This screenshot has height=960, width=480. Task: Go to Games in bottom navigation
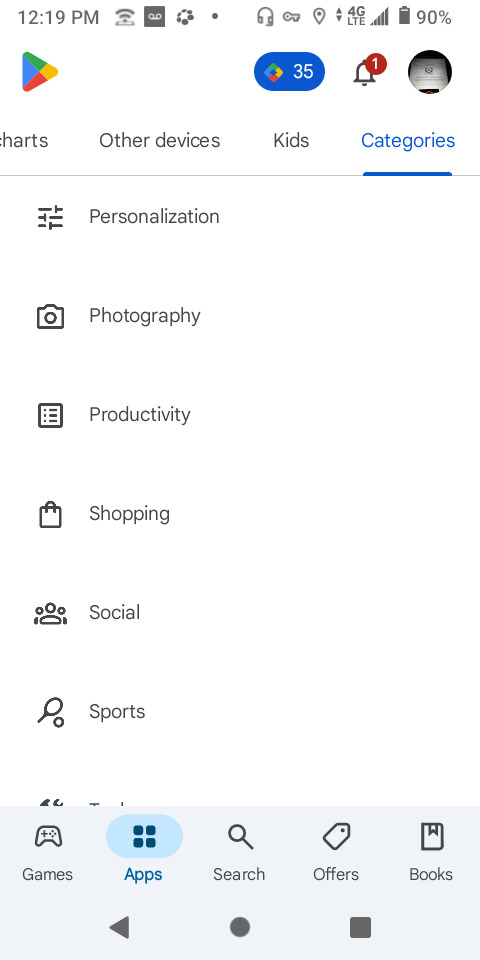48,852
